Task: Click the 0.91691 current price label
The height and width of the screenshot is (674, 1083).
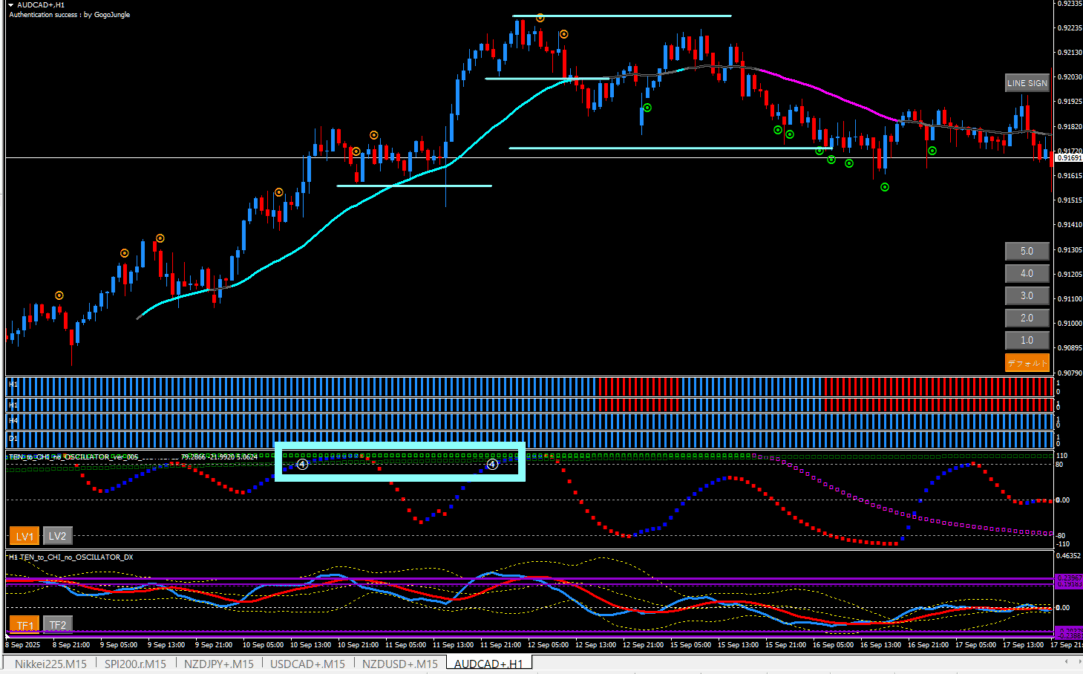Action: (x=1068, y=158)
